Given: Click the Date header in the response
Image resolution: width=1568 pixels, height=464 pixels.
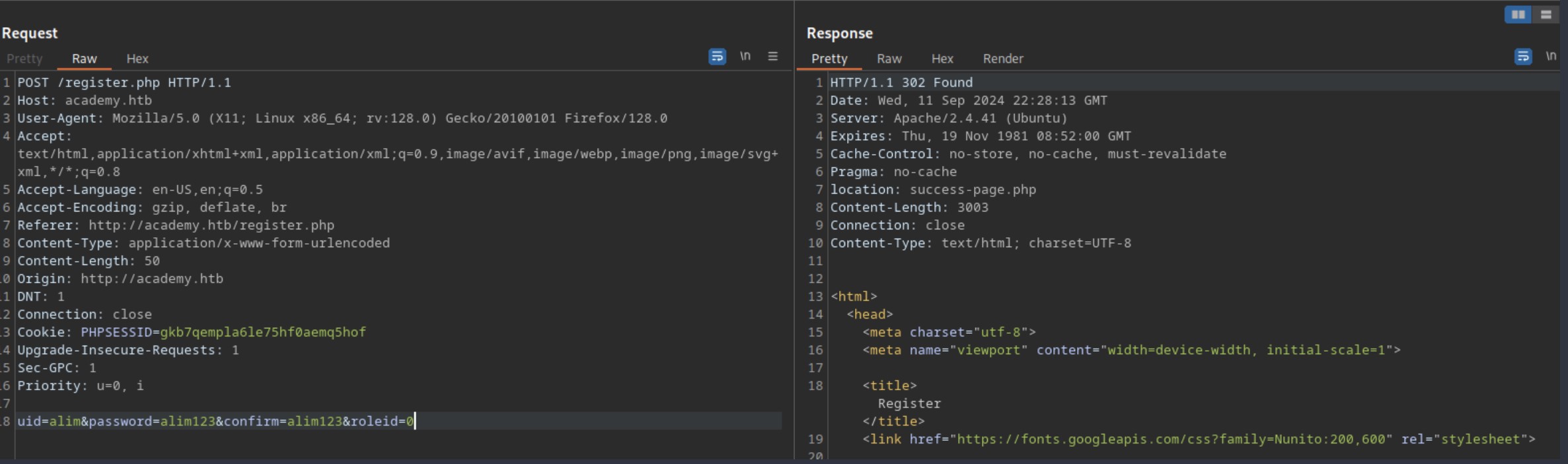Looking at the screenshot, I should coord(969,100).
